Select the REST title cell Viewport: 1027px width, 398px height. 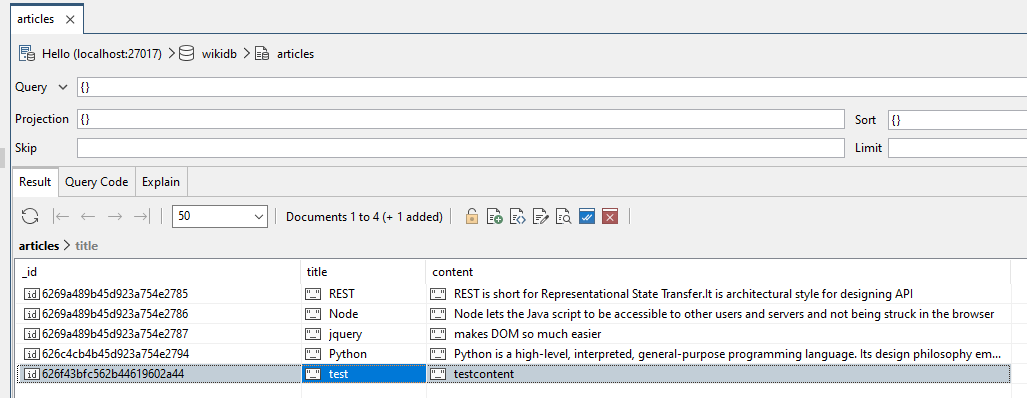pyautogui.click(x=364, y=294)
